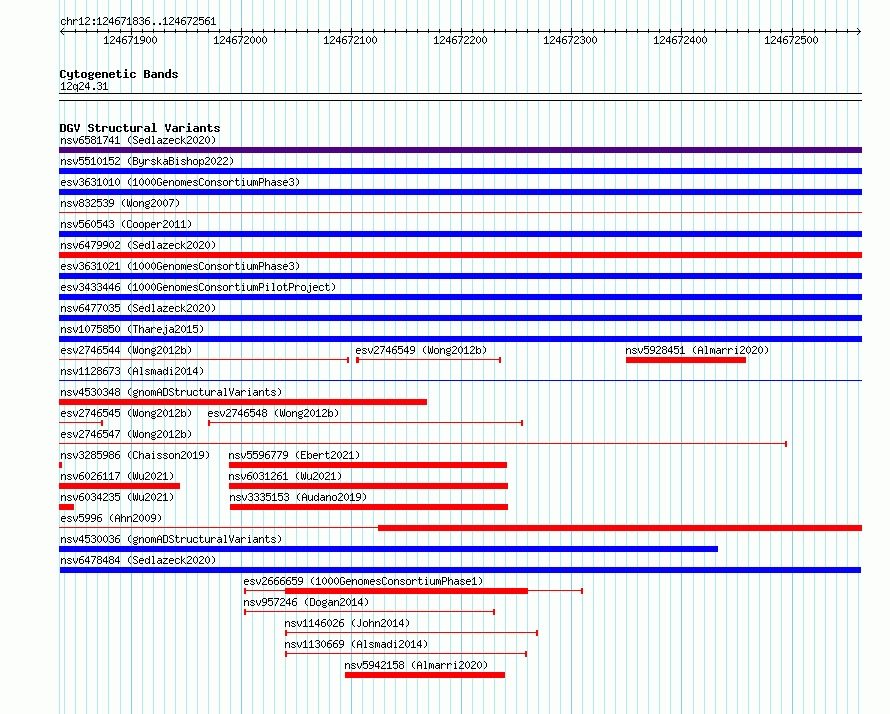
Task: Open the nsv3335153 (Audano2019) label
Action: point(298,497)
